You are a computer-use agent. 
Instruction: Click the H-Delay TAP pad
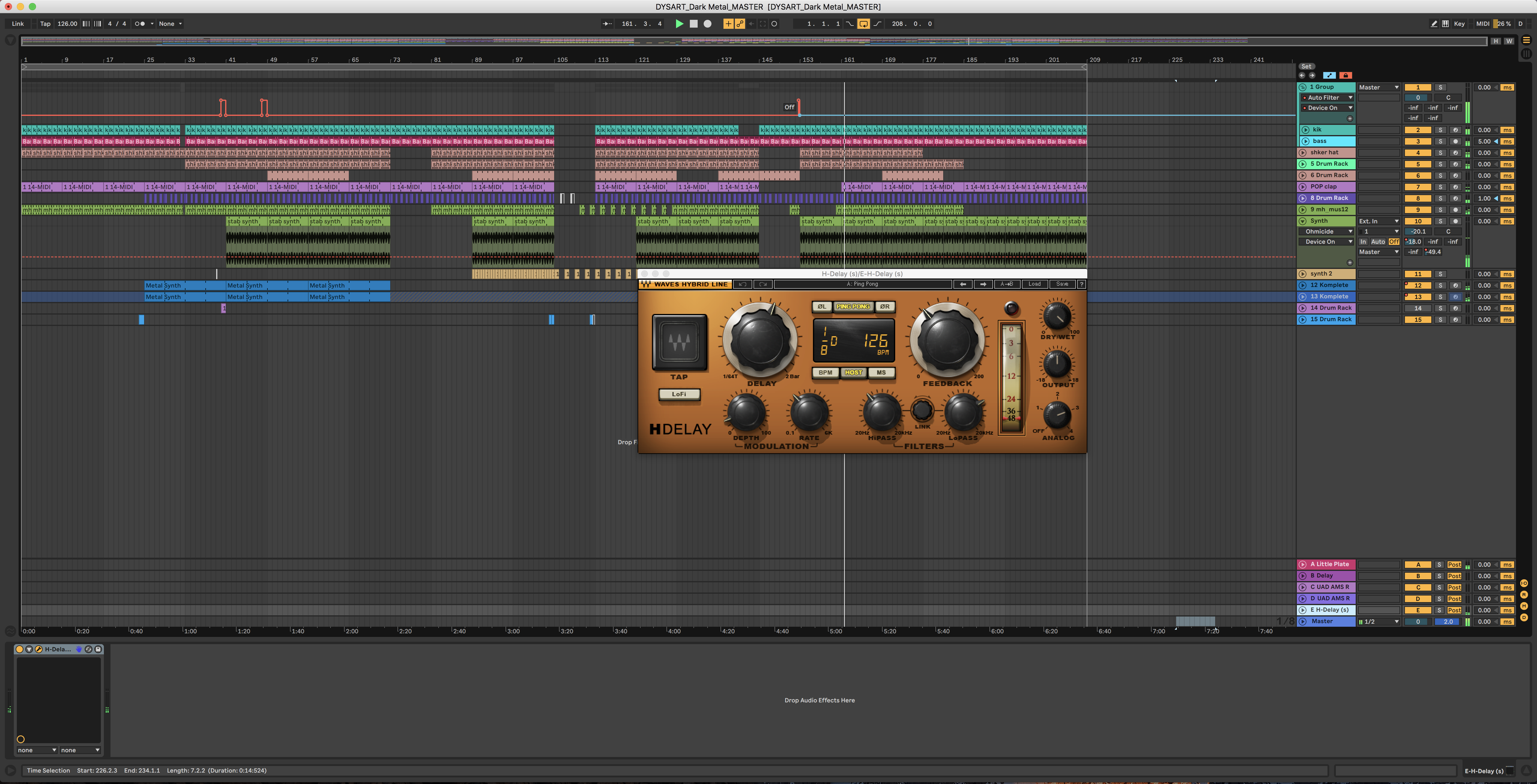[680, 342]
